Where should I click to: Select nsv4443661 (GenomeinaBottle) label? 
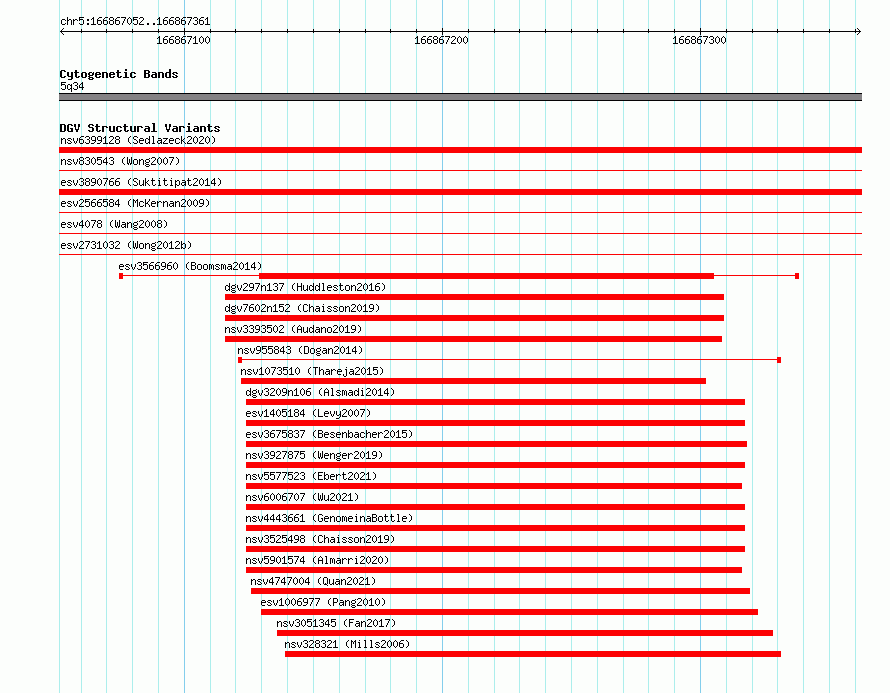point(329,518)
